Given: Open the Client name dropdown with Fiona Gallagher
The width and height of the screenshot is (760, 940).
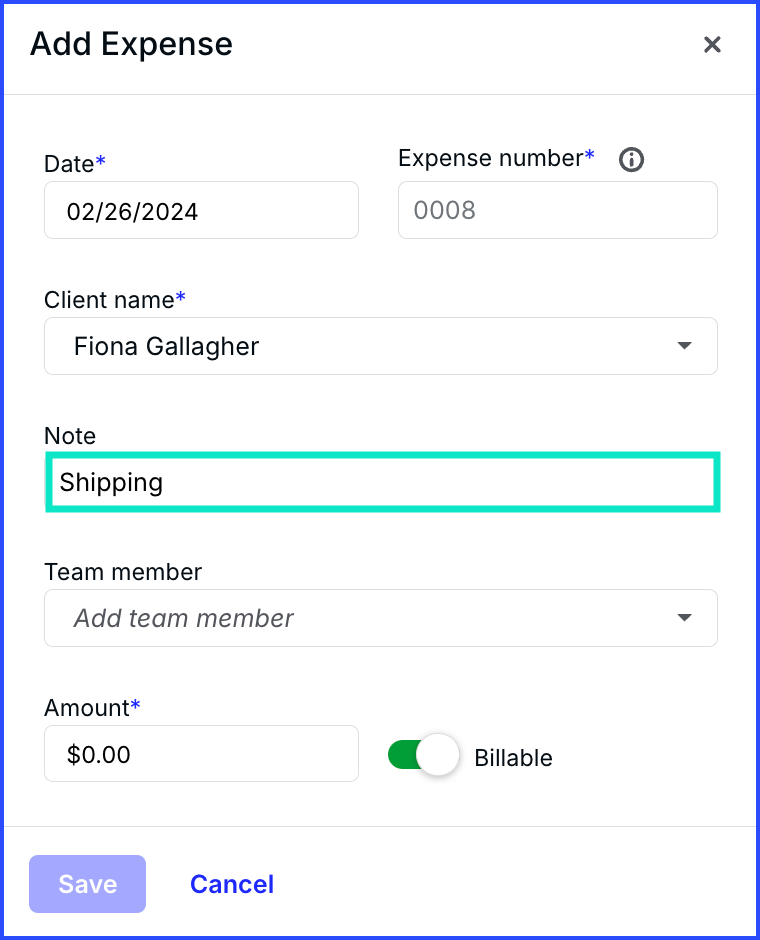Looking at the screenshot, I should tap(381, 346).
